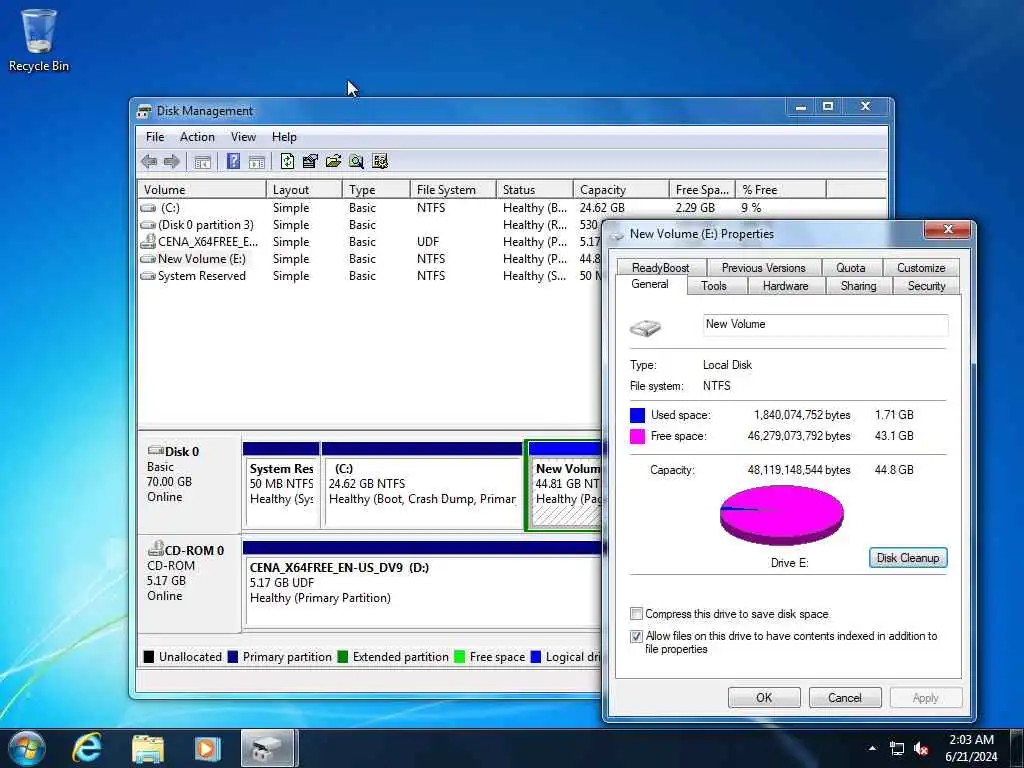Open the blue Help question-mark toolbar icon
Screen dimensions: 1024x768
tap(233, 161)
